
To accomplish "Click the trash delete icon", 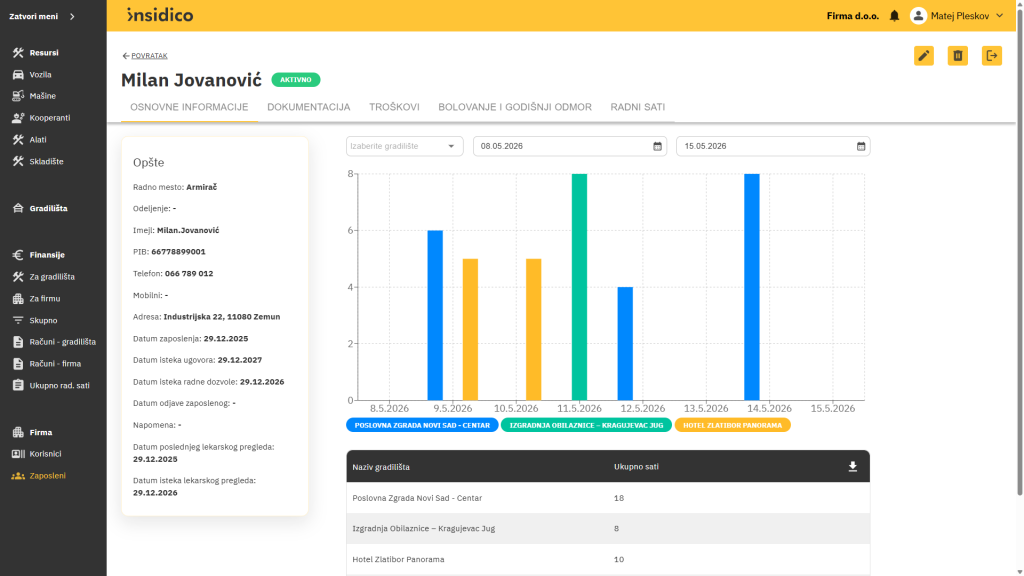I will pos(957,56).
